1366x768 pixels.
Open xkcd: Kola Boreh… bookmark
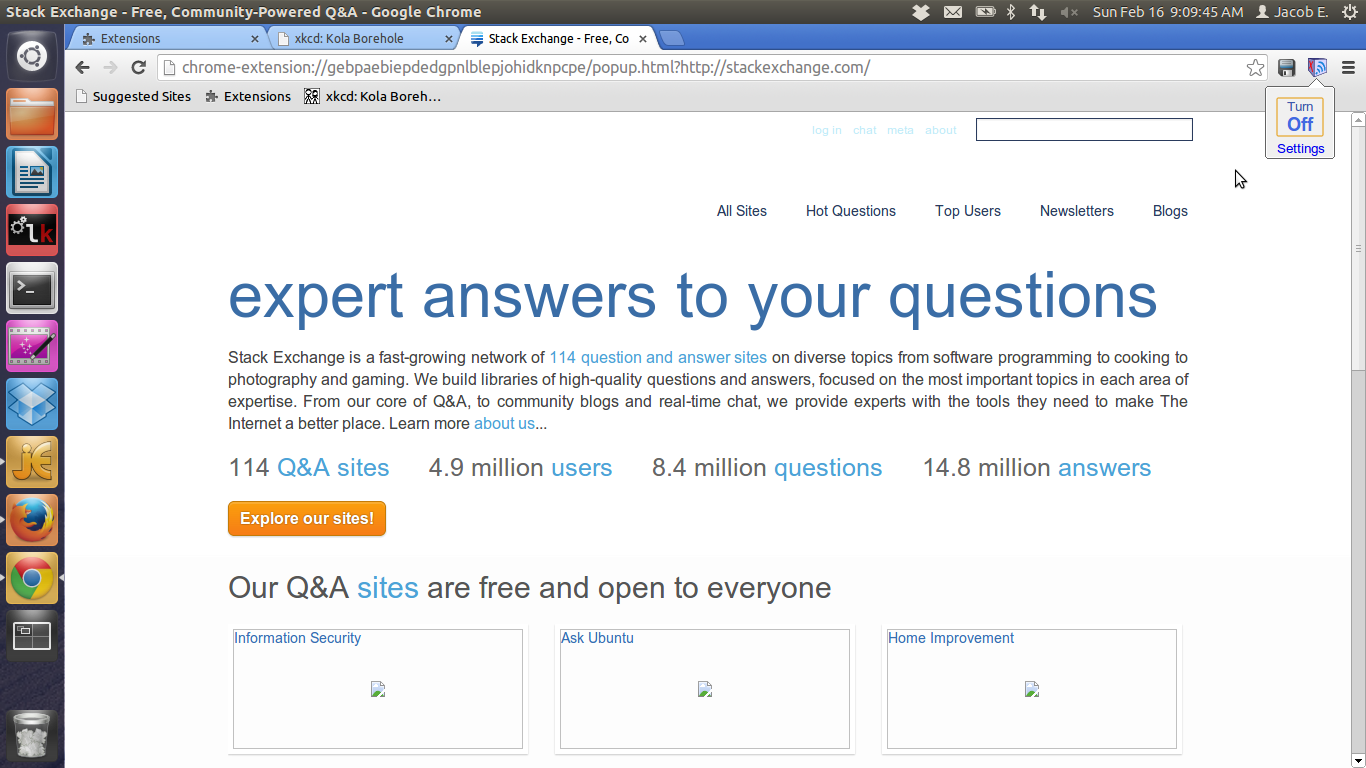click(x=372, y=97)
